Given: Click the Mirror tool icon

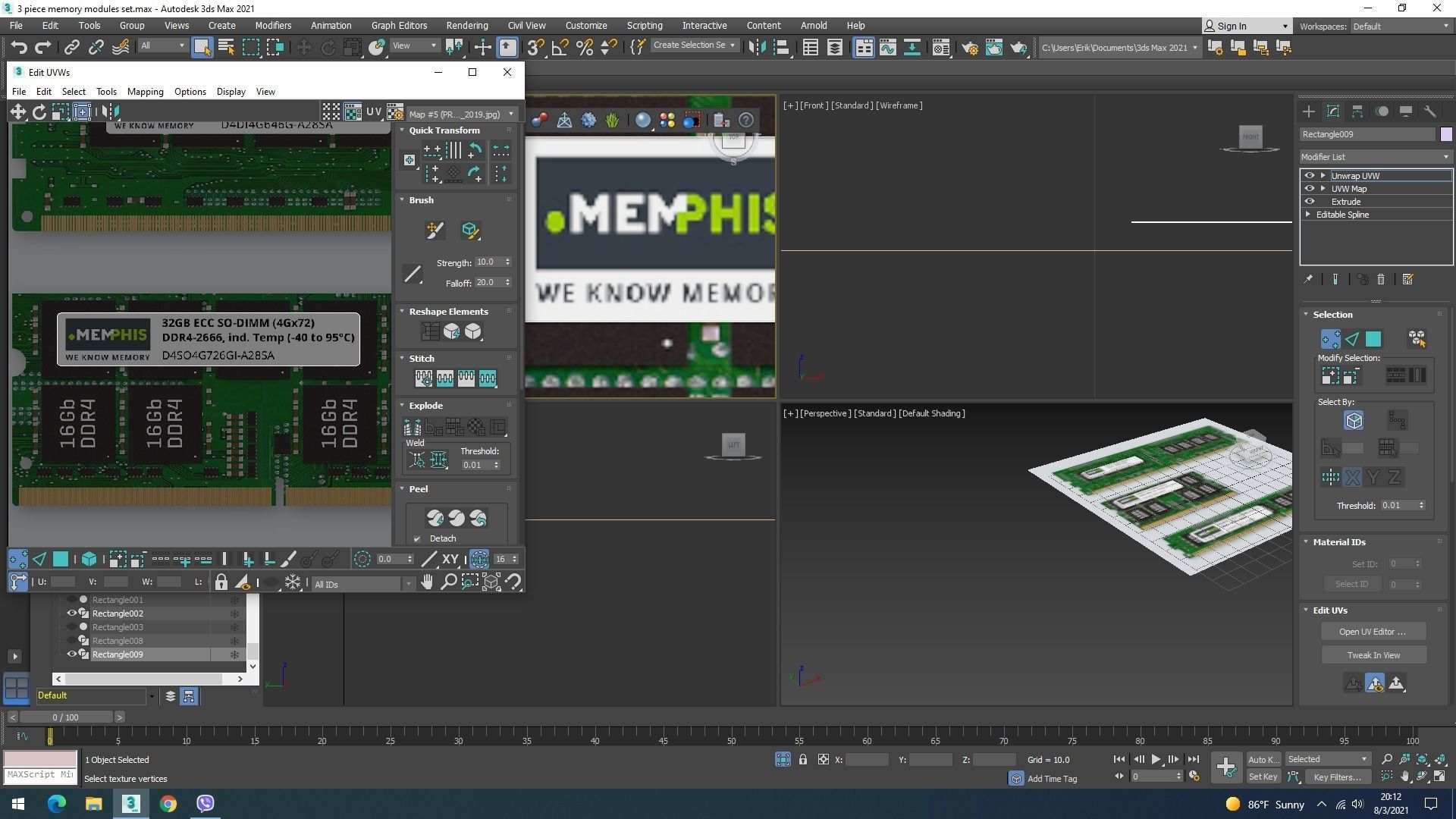Looking at the screenshot, I should [757, 47].
